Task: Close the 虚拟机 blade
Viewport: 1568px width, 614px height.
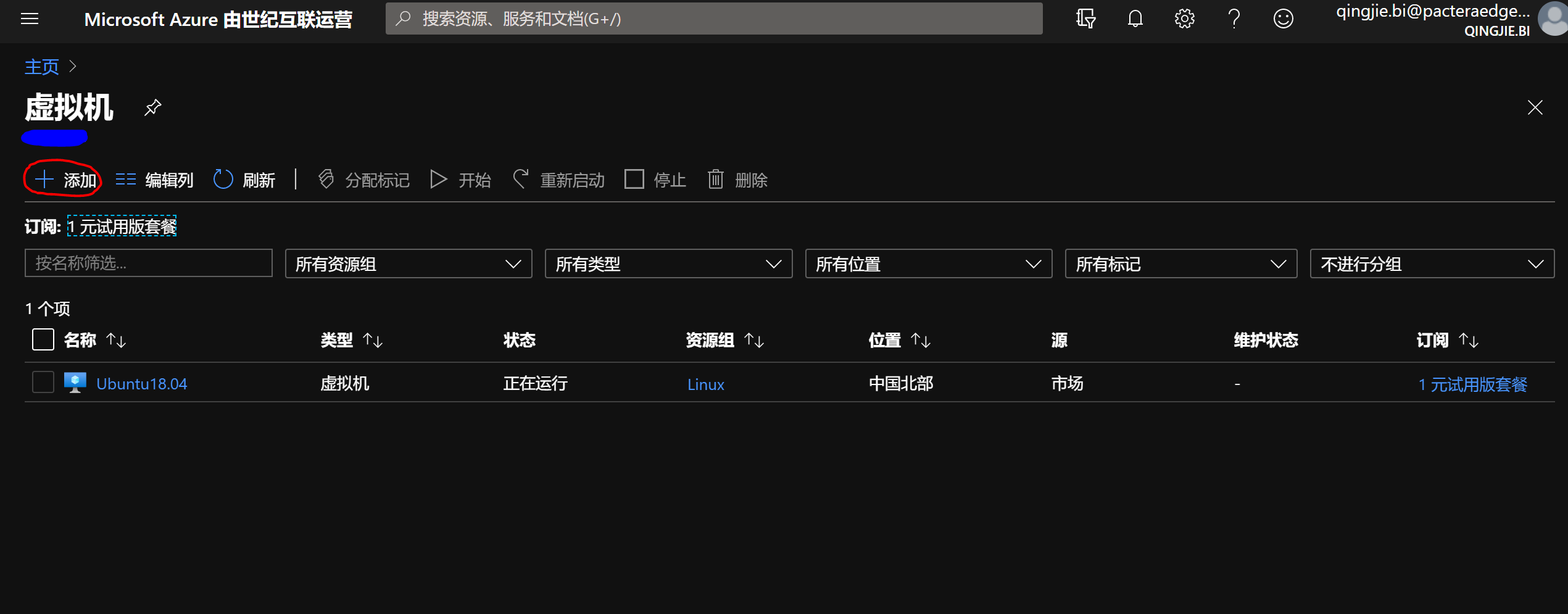Action: click(1535, 108)
